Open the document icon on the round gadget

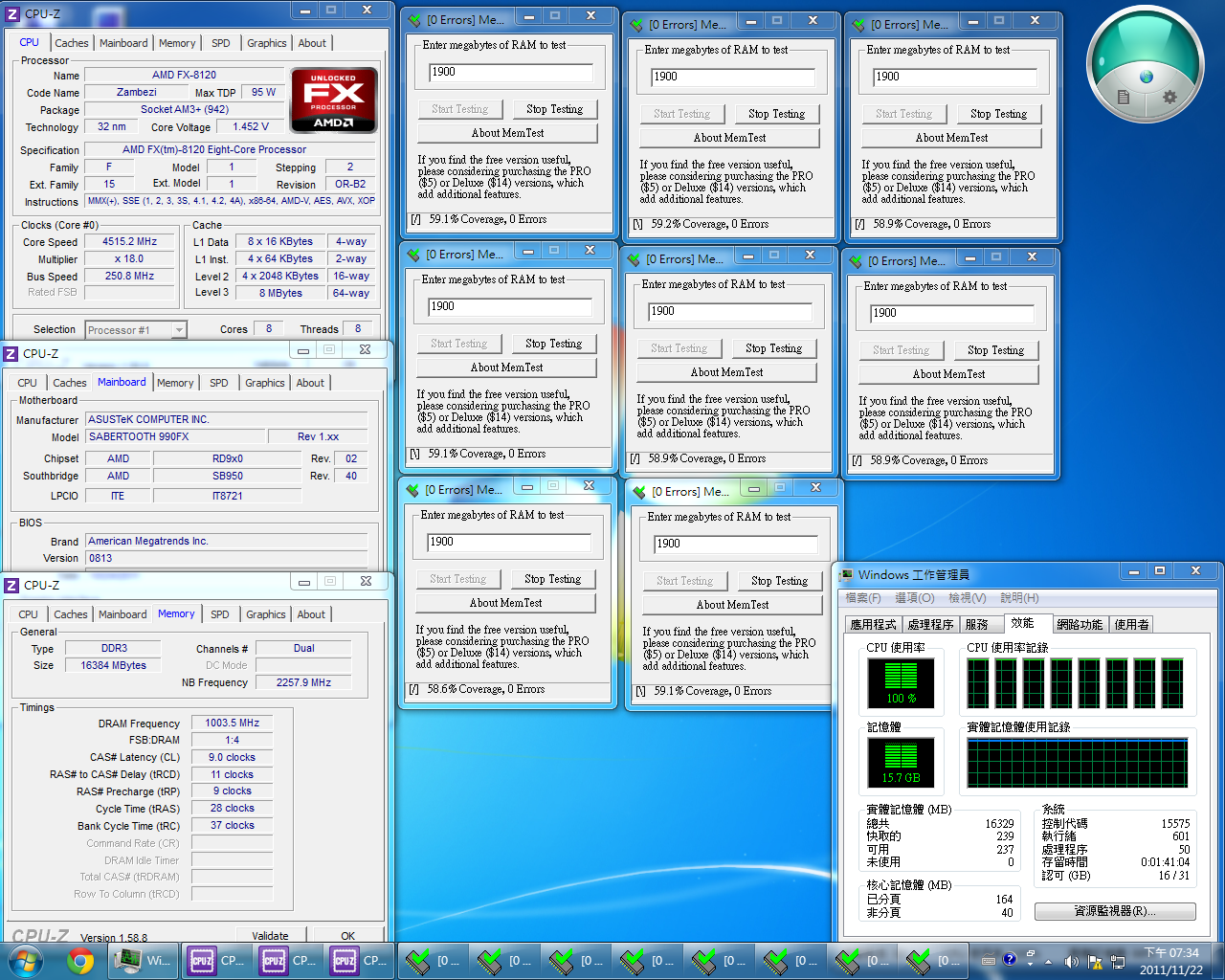point(1124,97)
